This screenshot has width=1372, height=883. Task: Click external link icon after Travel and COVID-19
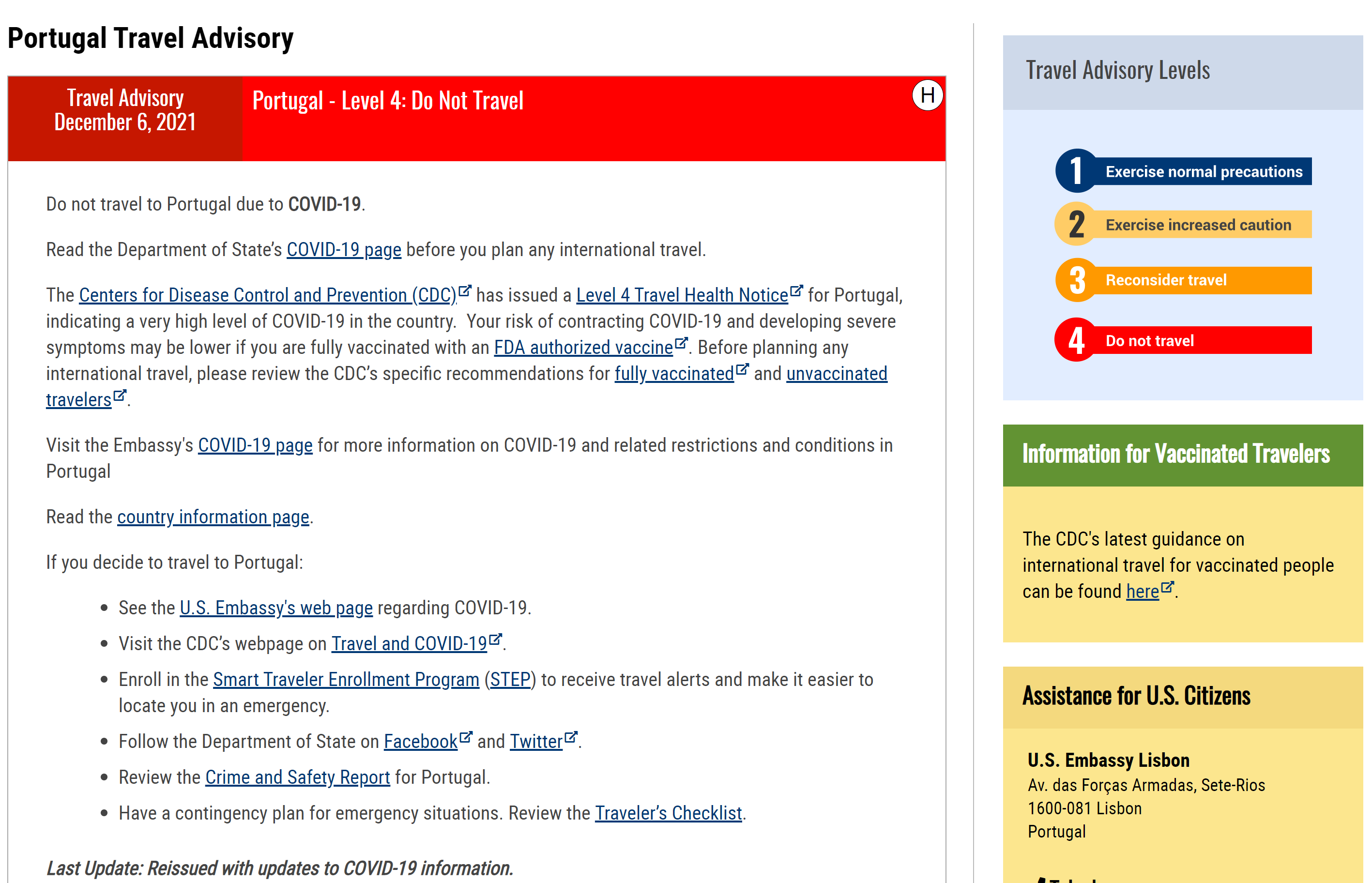coord(495,639)
